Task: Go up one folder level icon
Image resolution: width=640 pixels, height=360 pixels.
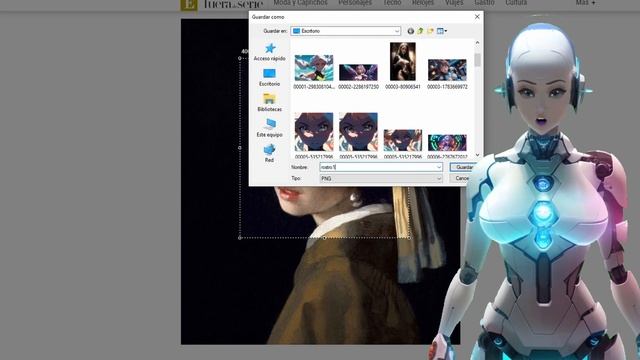Action: pyautogui.click(x=420, y=31)
